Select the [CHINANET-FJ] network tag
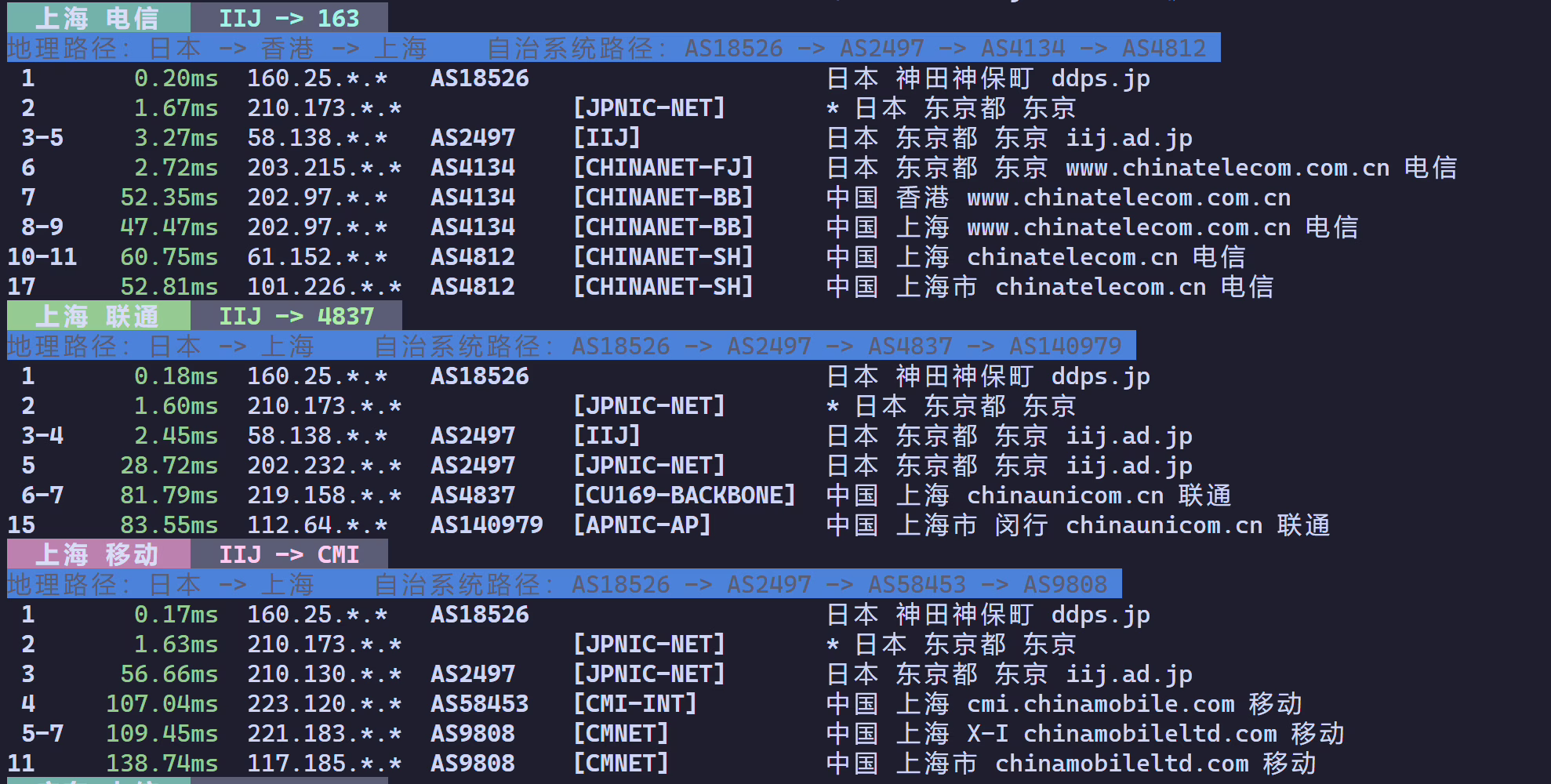The height and width of the screenshot is (784, 1551). click(663, 168)
